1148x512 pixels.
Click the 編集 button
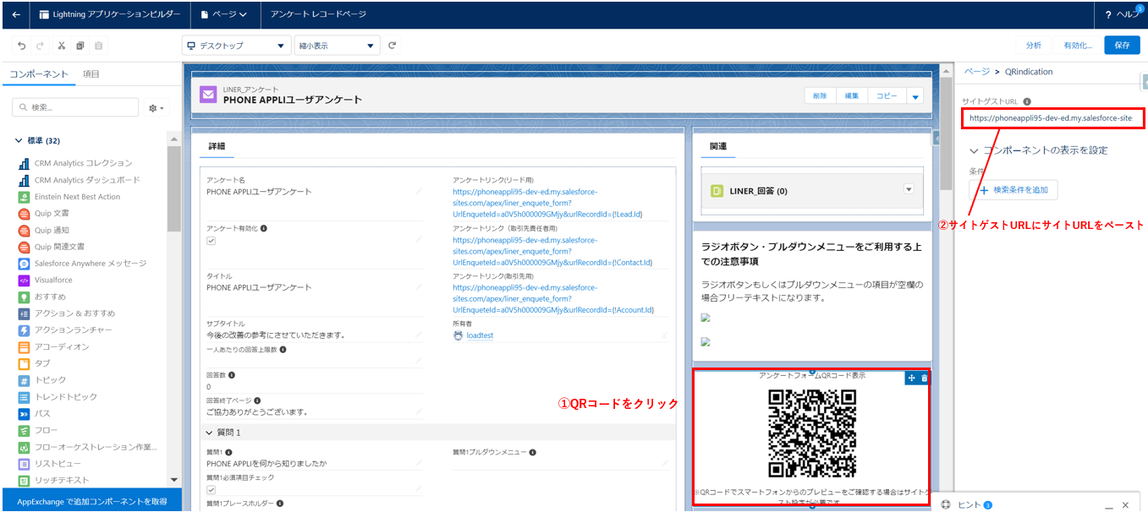[x=851, y=96]
